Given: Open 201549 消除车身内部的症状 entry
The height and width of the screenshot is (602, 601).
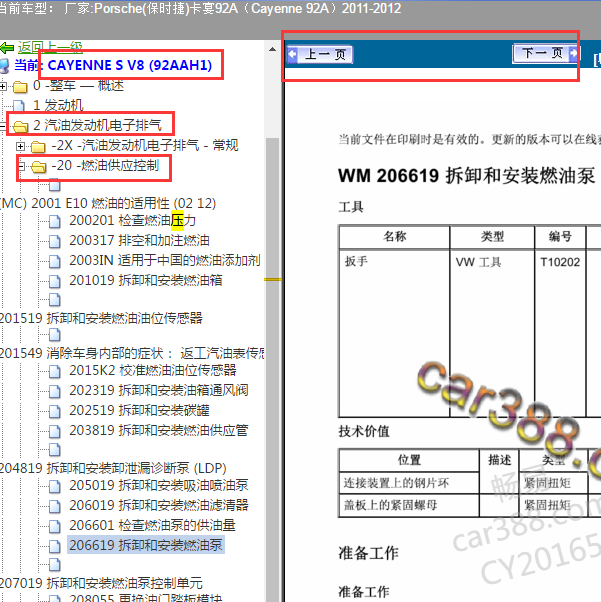Looking at the screenshot, I should coord(132,353).
